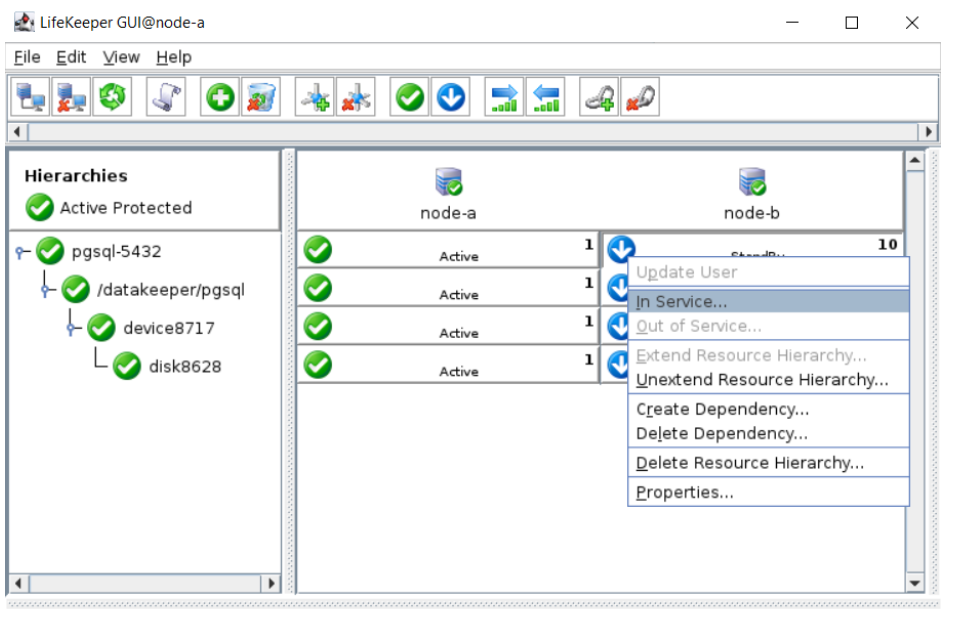The height and width of the screenshot is (618, 959).
Task: Click the Delete Resource Hierarchy trash icon
Action: click(261, 97)
